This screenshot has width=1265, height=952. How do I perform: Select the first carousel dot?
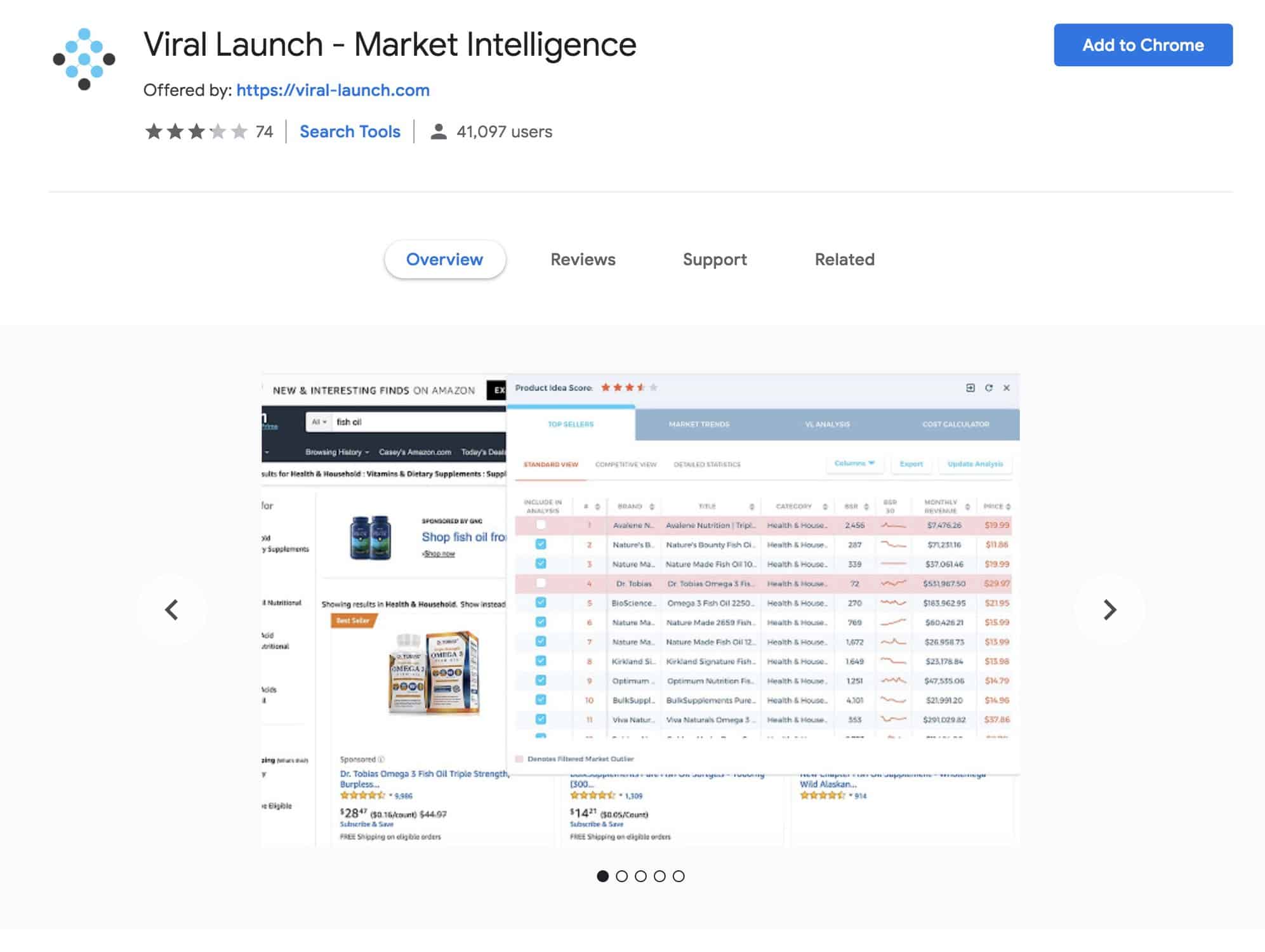(603, 876)
